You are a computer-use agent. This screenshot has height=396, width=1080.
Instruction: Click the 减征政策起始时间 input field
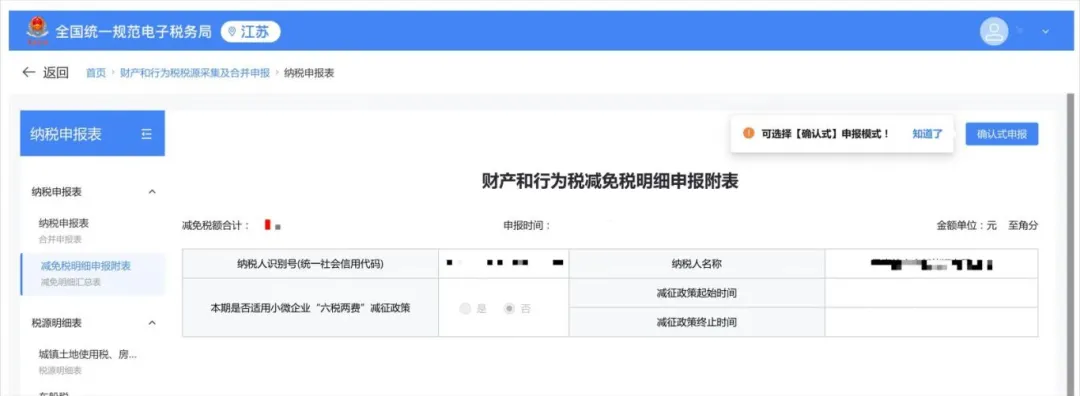[x=931, y=293]
